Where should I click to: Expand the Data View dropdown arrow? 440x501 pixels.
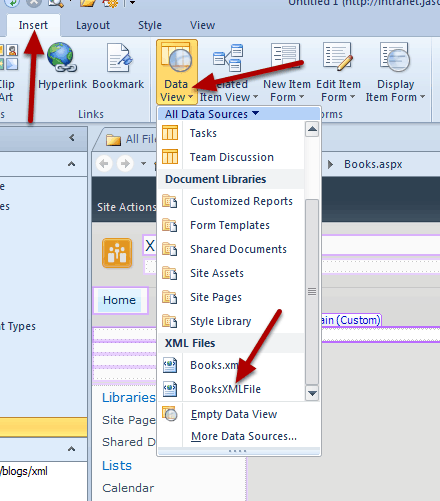point(190,97)
